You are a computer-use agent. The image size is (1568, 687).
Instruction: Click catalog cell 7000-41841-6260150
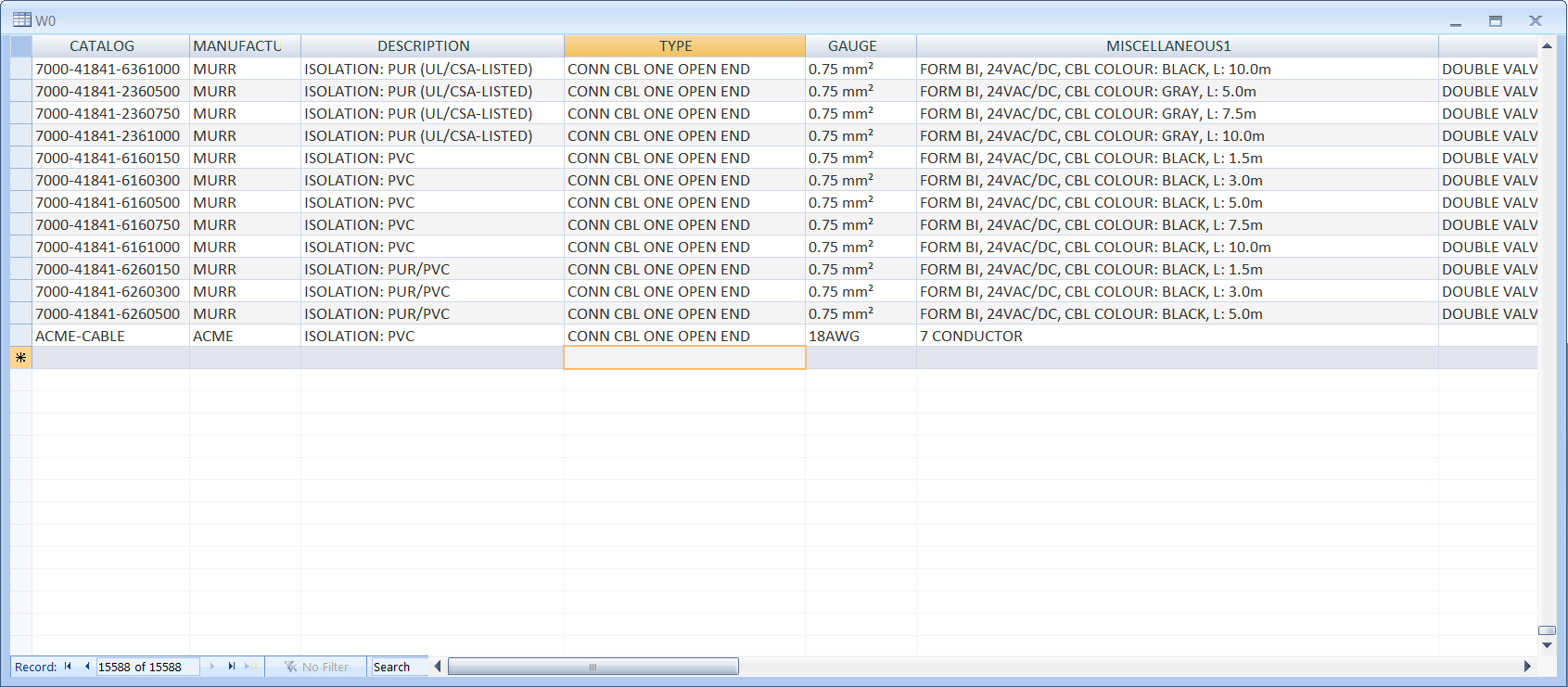110,269
